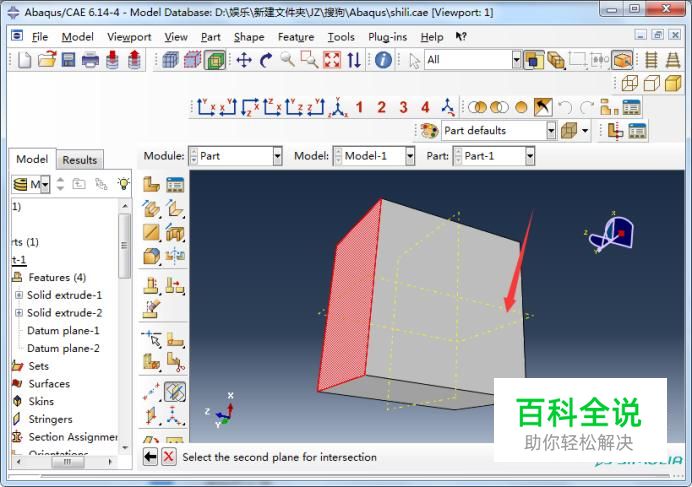Click the New Model Database icon
Image resolution: width=692 pixels, height=487 pixels.
pos(24,60)
